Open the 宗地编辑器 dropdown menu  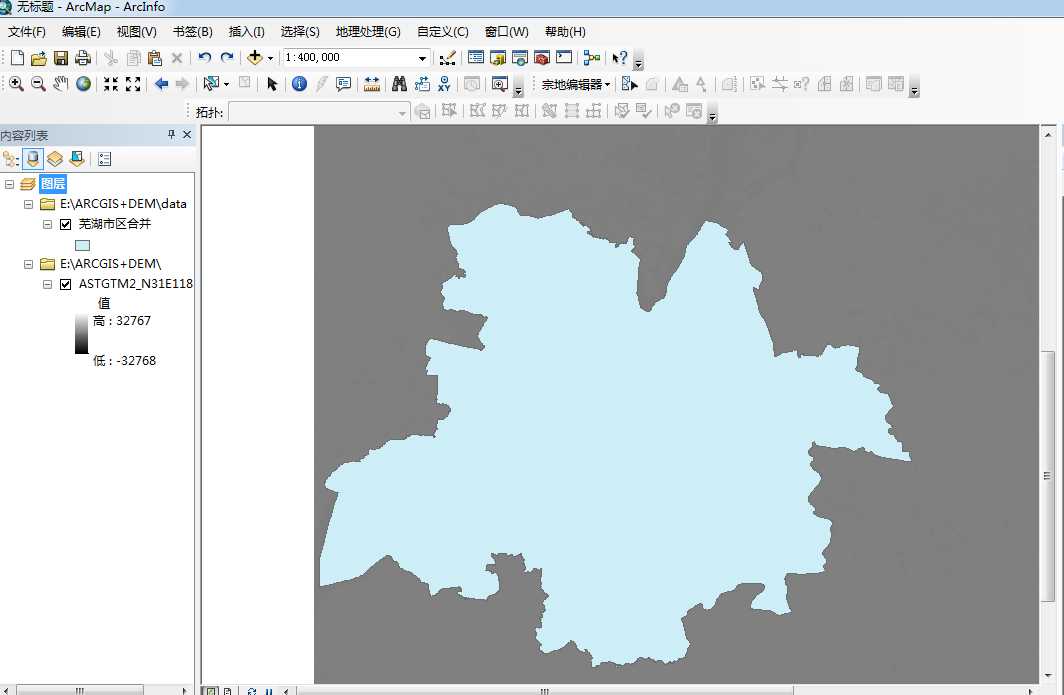pyautogui.click(x=575, y=84)
